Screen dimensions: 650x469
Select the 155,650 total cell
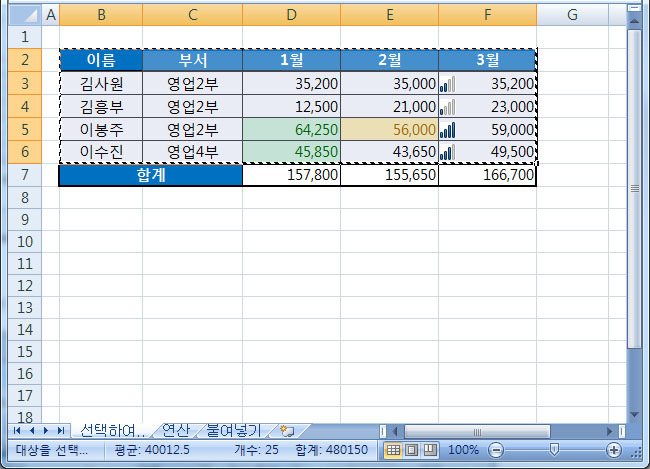[x=390, y=175]
